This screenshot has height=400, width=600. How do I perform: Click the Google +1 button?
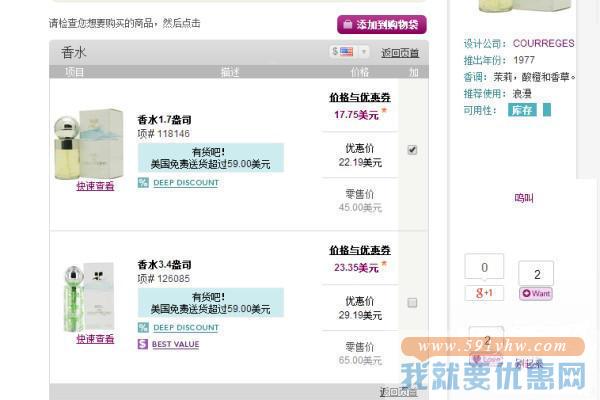[484, 293]
